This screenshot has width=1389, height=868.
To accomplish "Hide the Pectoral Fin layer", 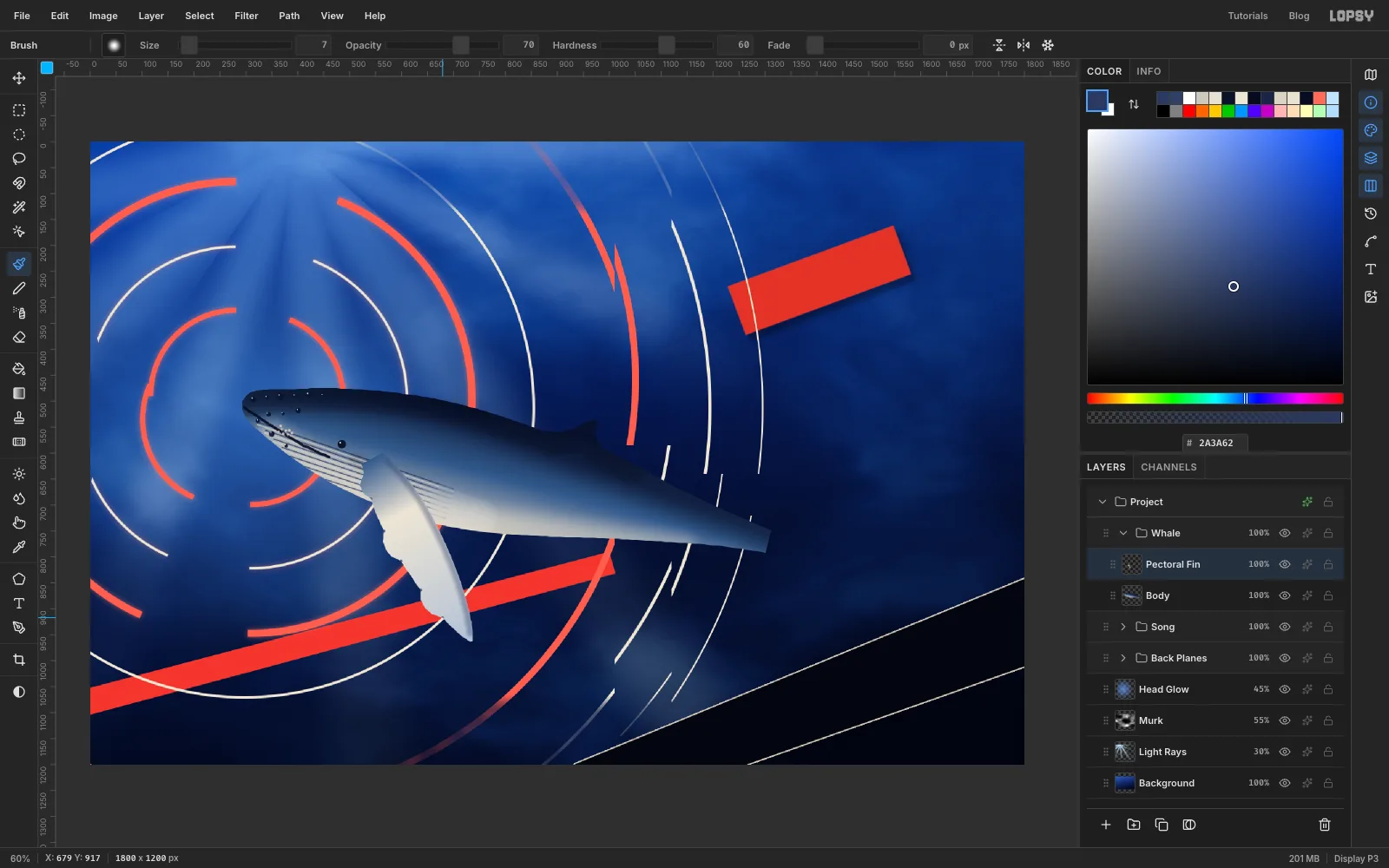I will 1285,564.
